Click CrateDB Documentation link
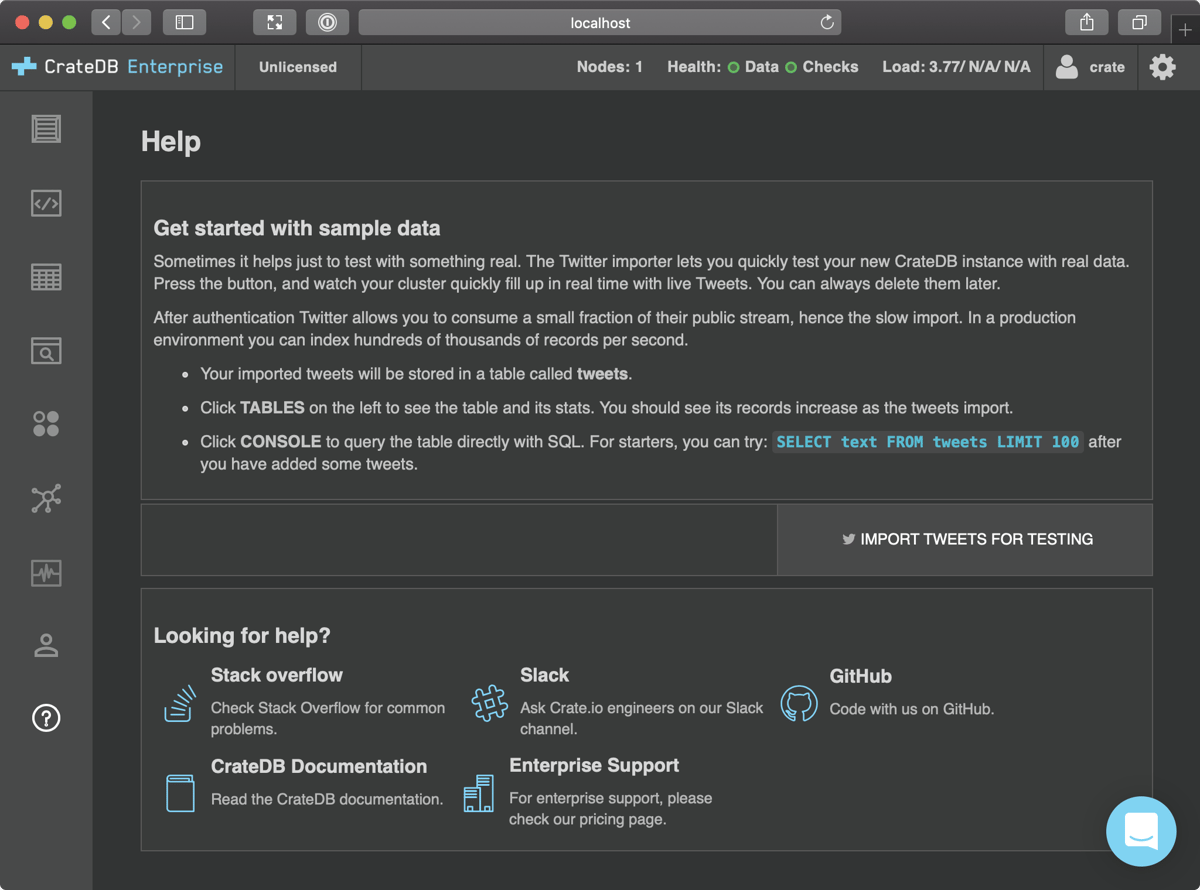 (319, 766)
